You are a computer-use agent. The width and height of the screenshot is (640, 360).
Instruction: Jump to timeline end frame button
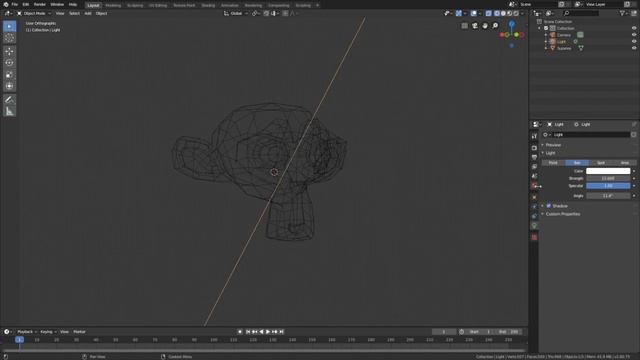(282, 332)
